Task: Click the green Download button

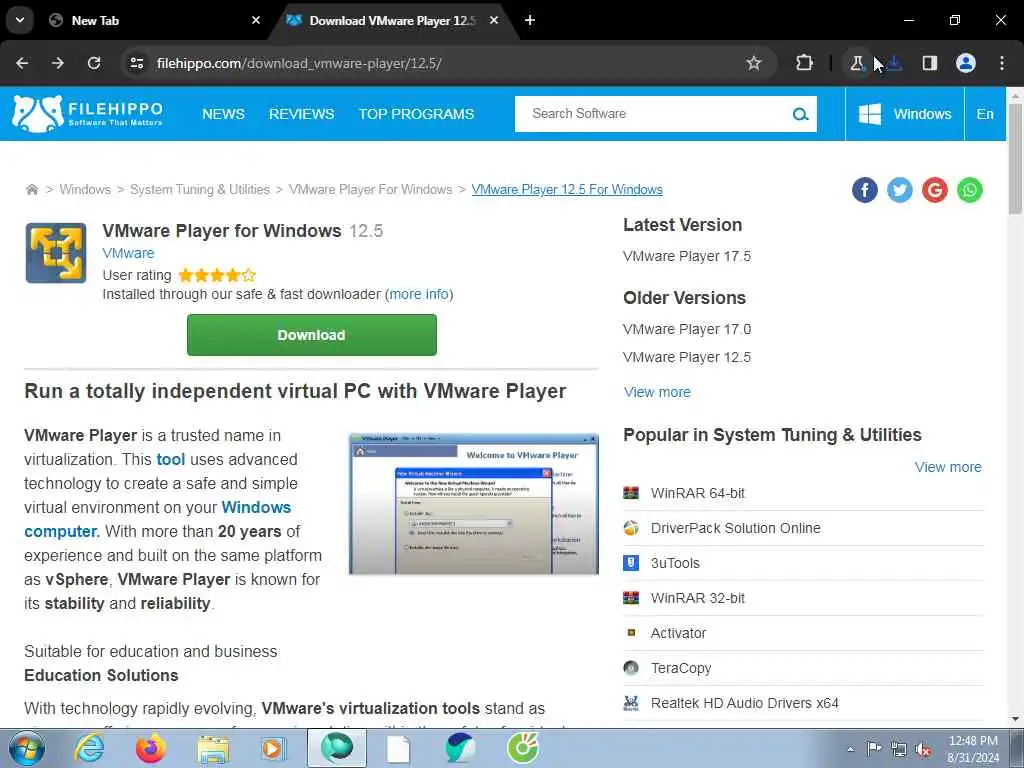Action: [x=312, y=335]
